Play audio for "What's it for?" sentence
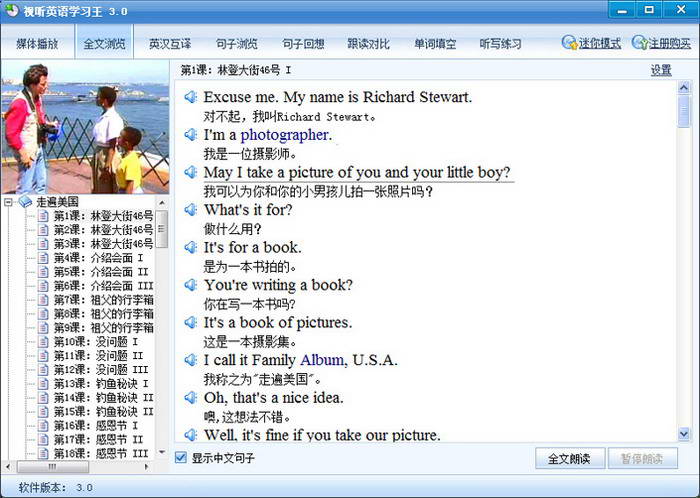 (x=189, y=210)
